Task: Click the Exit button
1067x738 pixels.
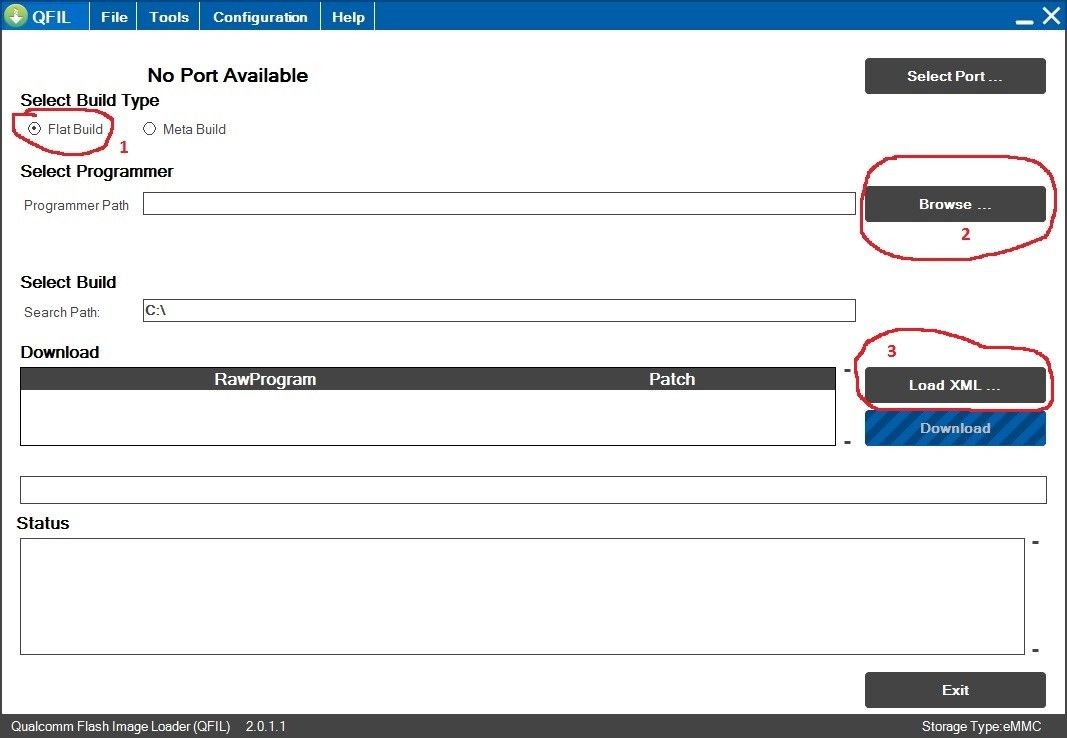Action: click(955, 690)
